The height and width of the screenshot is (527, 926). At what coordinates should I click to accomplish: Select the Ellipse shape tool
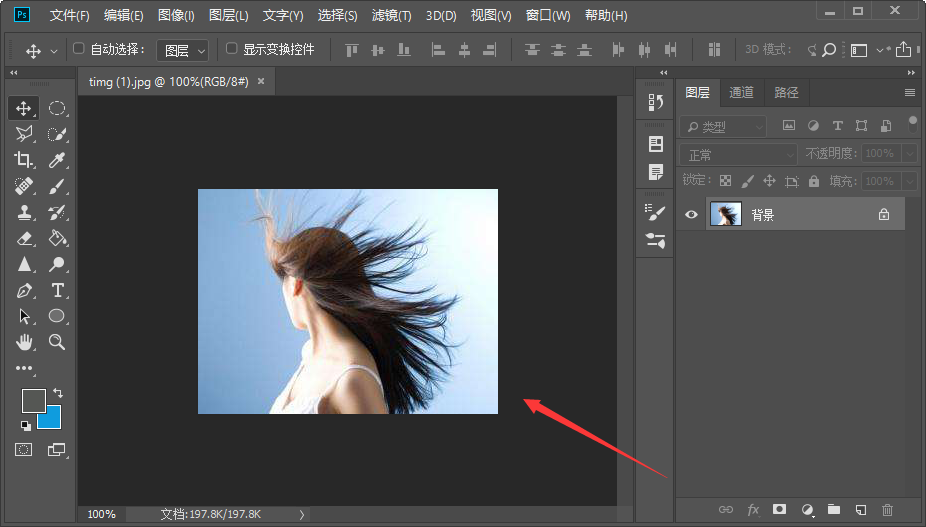tap(57, 316)
